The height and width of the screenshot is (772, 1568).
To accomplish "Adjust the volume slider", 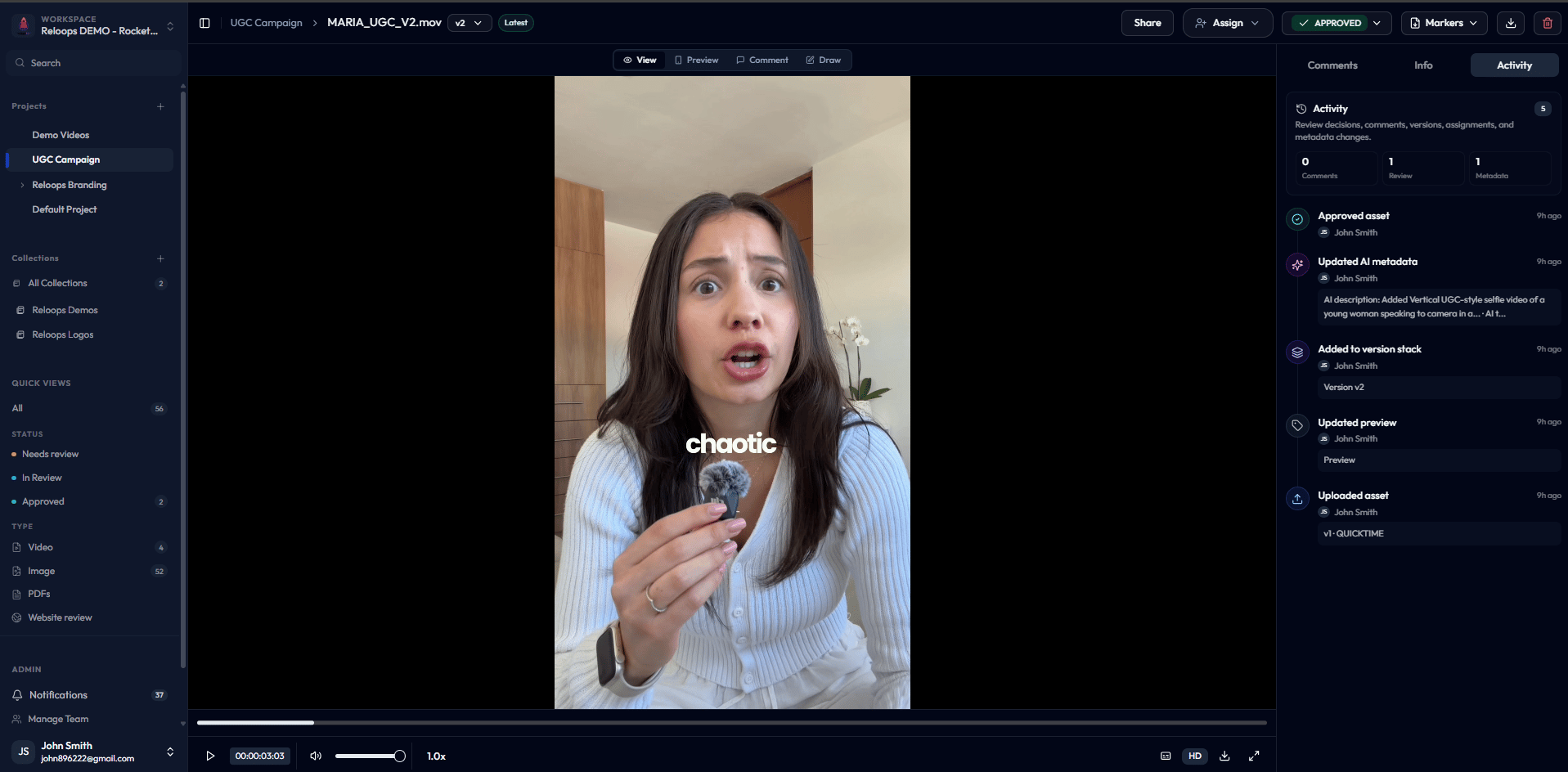I will pyautogui.click(x=370, y=756).
